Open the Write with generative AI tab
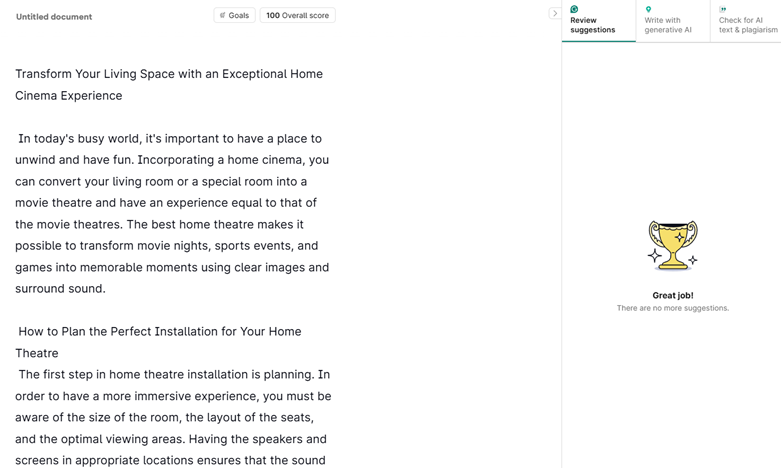The width and height of the screenshot is (781, 468). coord(669,24)
